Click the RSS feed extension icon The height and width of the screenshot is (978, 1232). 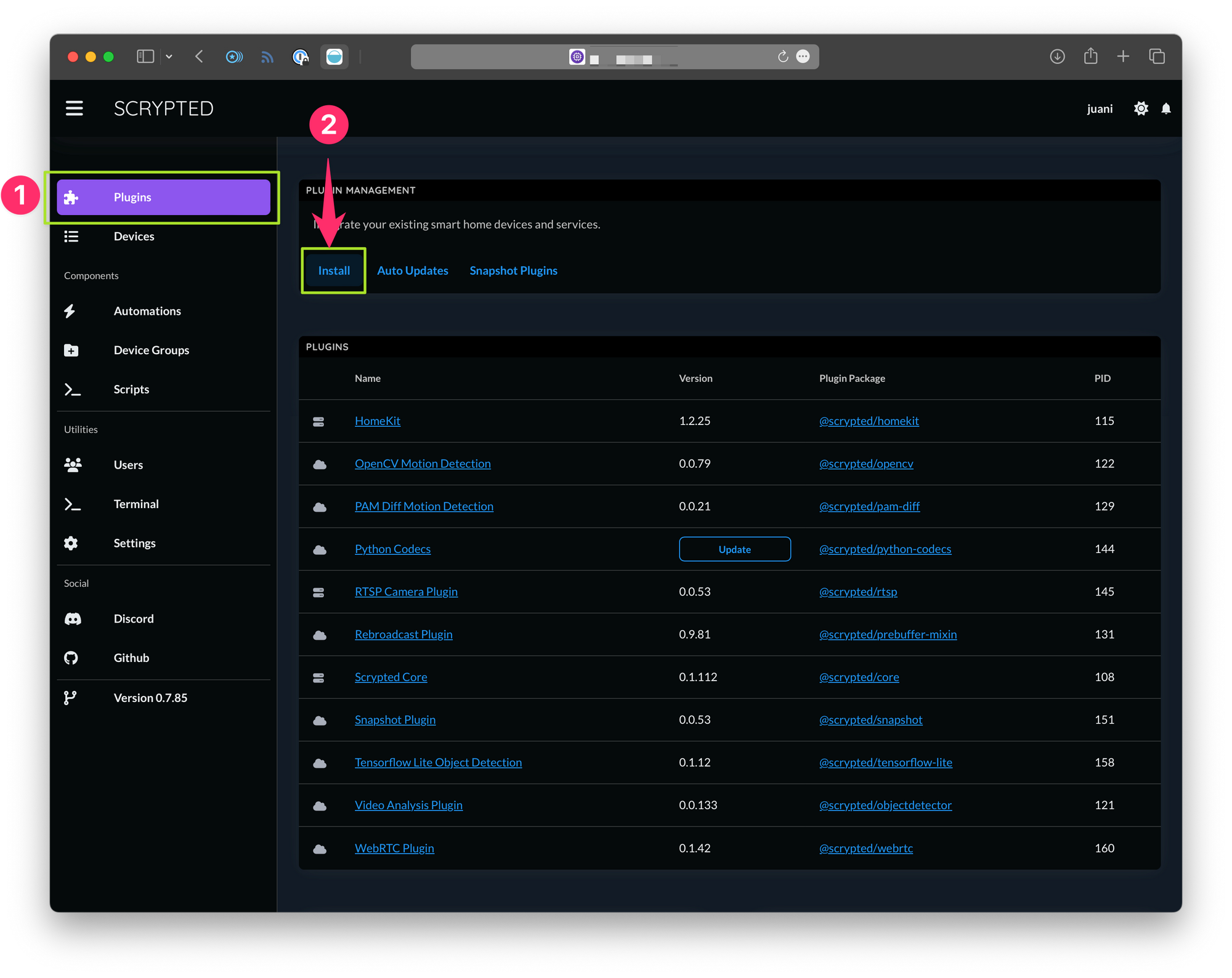point(267,57)
